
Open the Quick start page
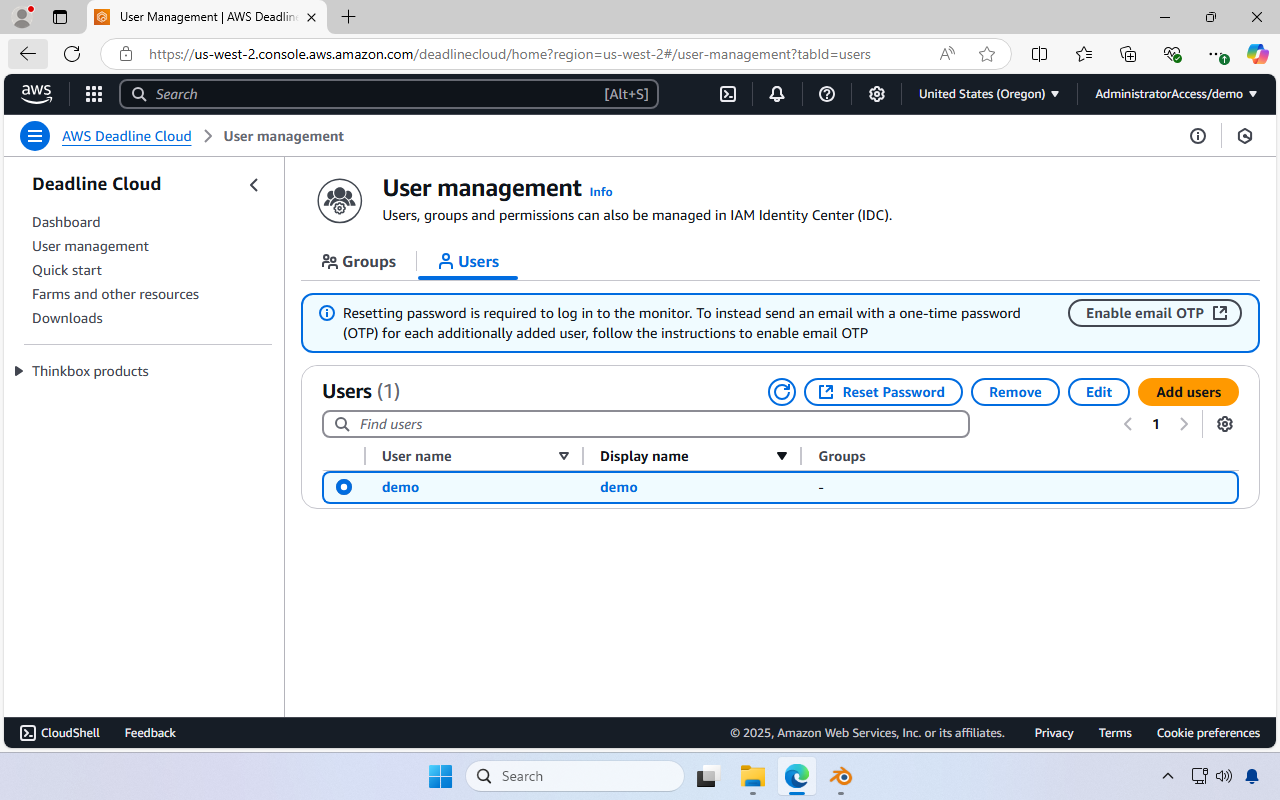click(x=66, y=269)
